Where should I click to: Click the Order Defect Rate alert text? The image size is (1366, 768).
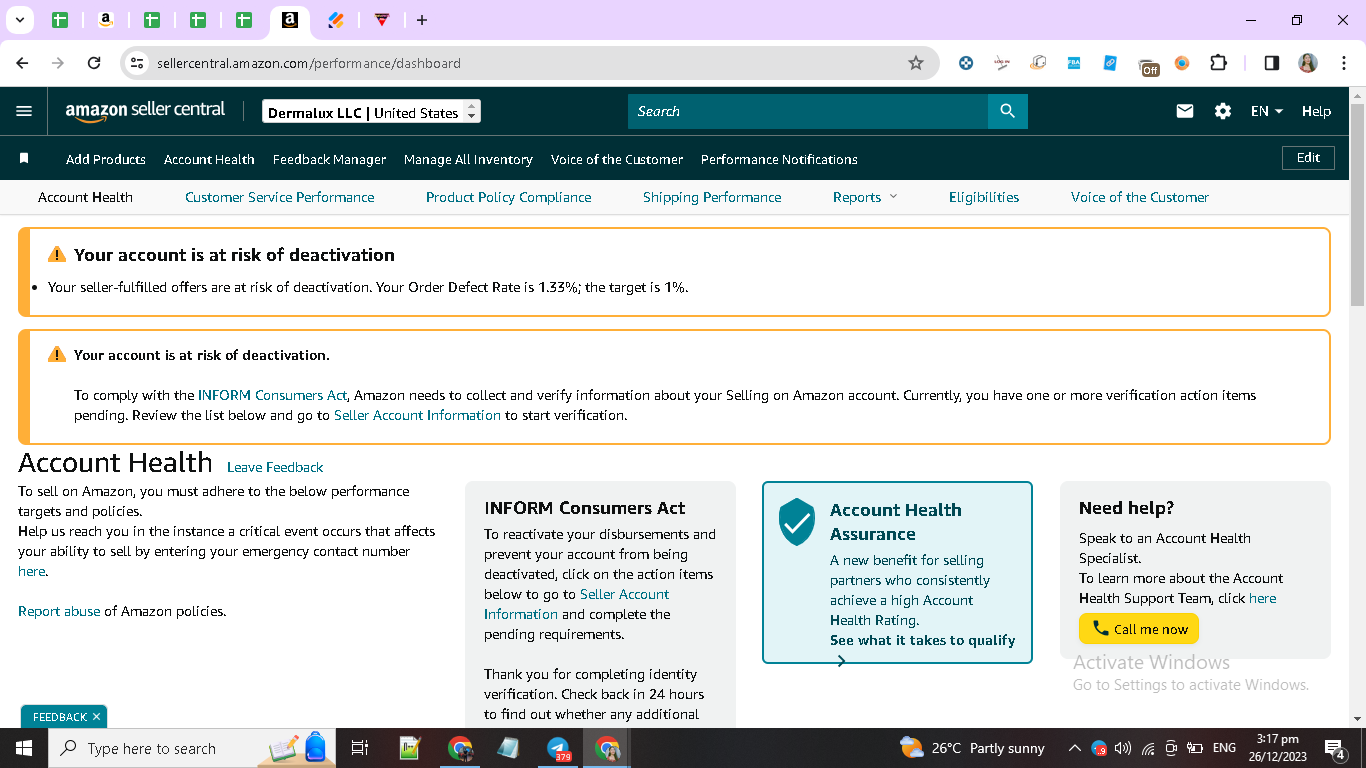coord(368,287)
